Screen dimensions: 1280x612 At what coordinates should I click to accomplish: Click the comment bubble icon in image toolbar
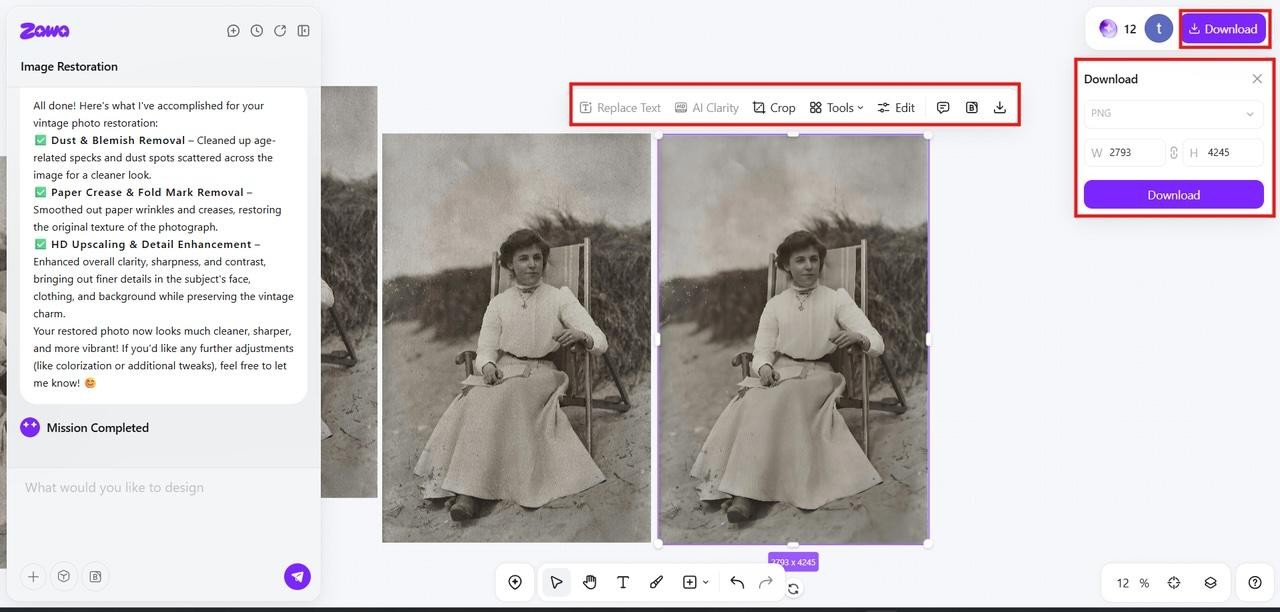pos(943,107)
